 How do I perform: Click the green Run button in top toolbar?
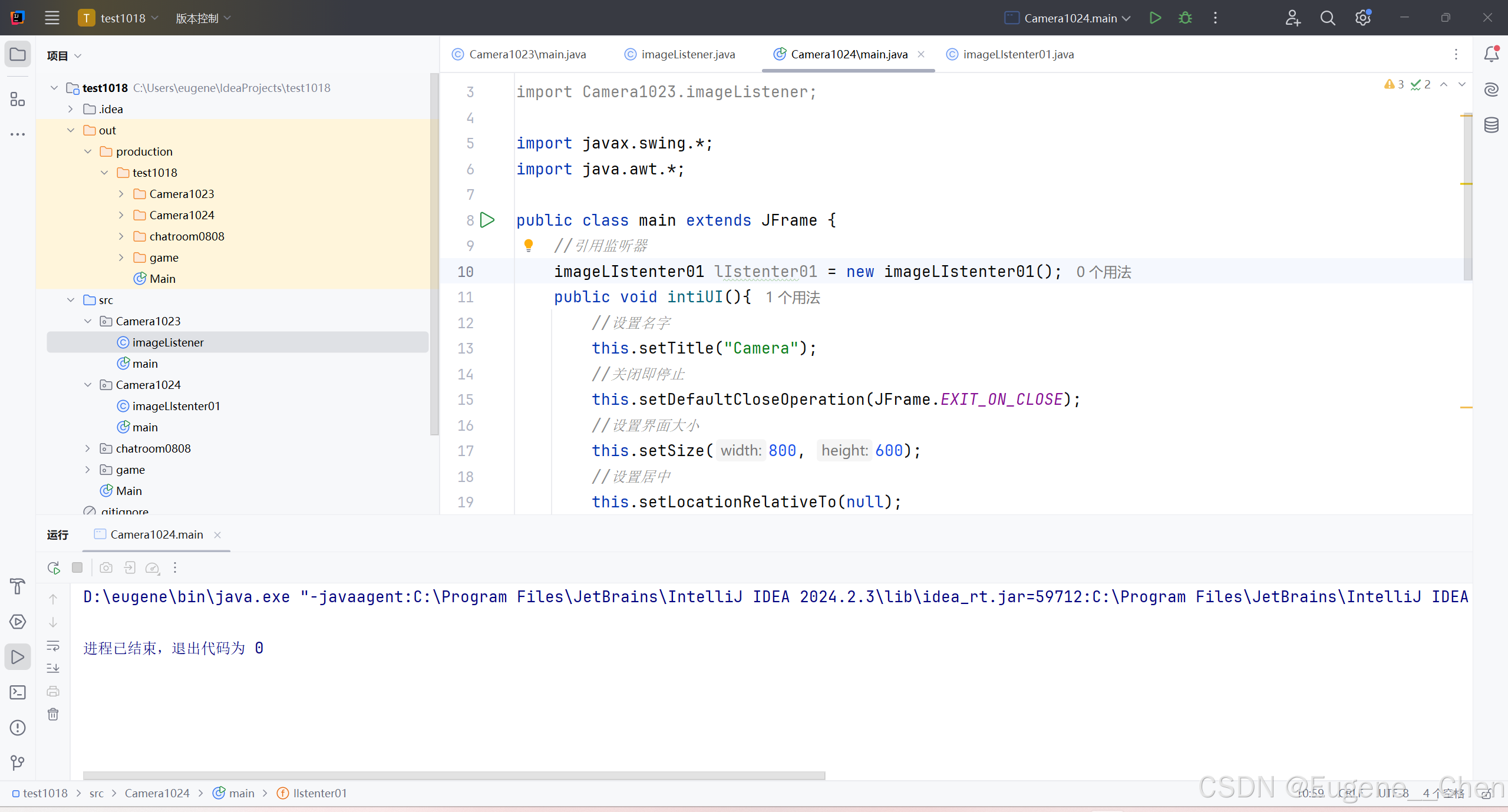pyautogui.click(x=1155, y=18)
